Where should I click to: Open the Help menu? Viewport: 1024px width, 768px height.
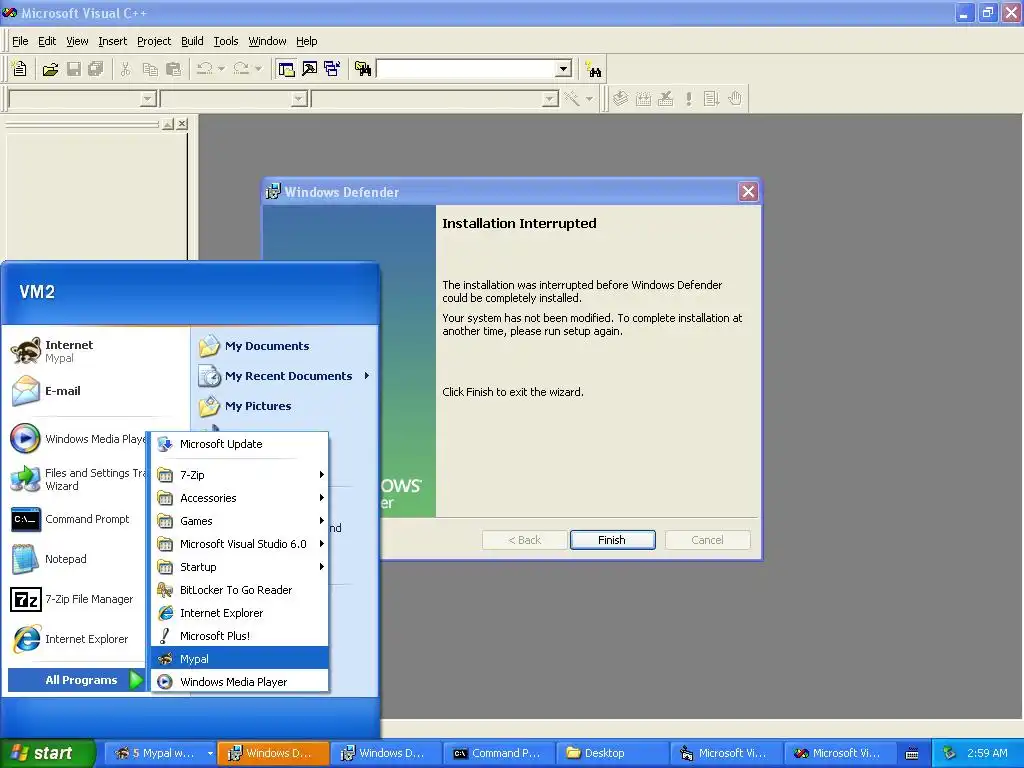tap(306, 41)
